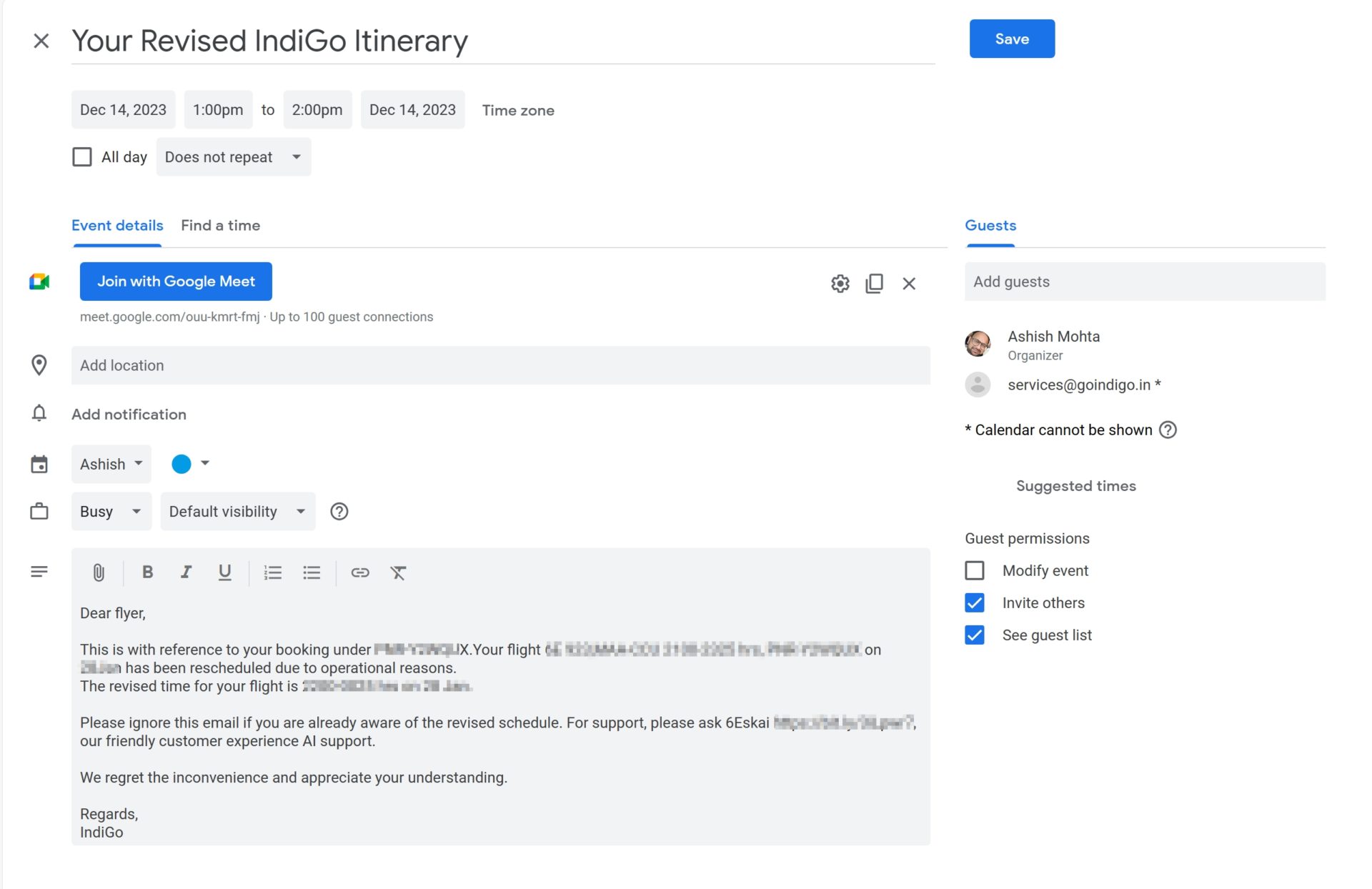Image resolution: width=1372 pixels, height=889 pixels.
Task: Click the Ashish Mohta organizer name
Action: 1053,336
